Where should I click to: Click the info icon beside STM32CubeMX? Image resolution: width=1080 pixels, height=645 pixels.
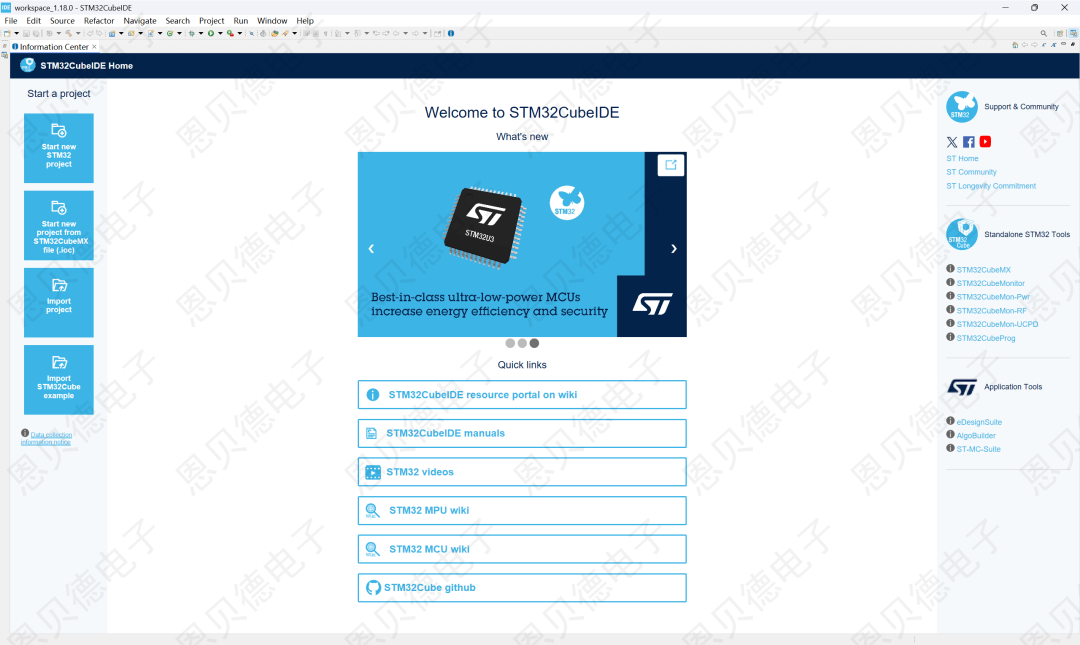951,269
